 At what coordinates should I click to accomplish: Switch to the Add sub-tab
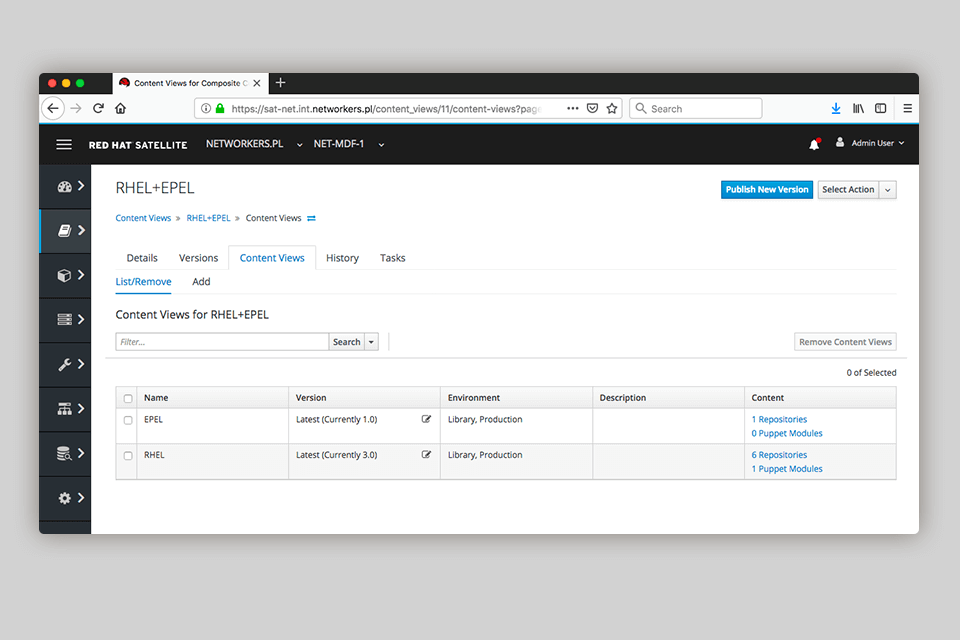[201, 282]
